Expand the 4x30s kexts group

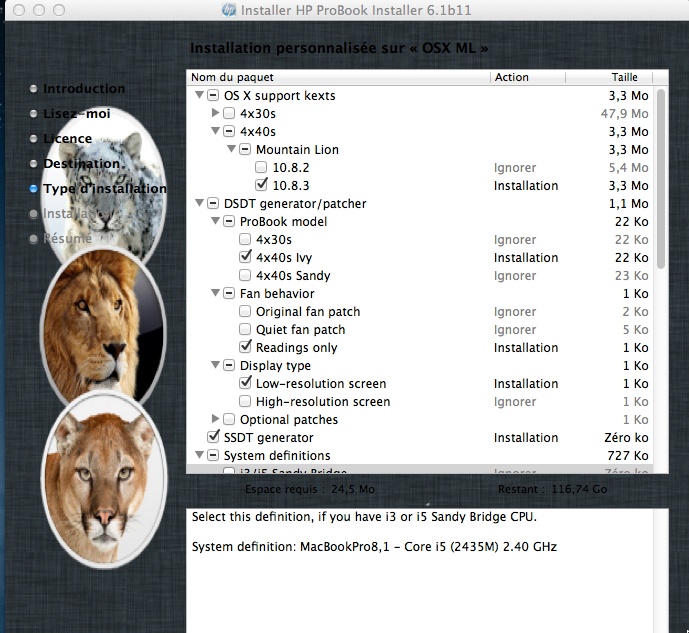[x=215, y=113]
